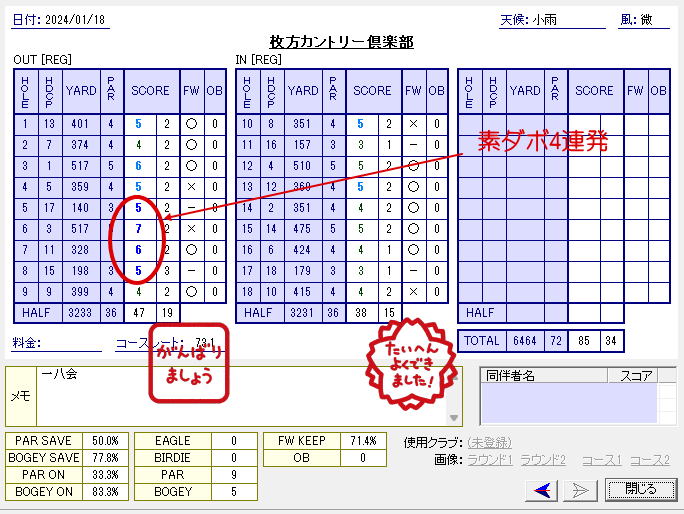Select hole 8 yardage 198
The width and height of the screenshot is (684, 514).
(x=80, y=271)
